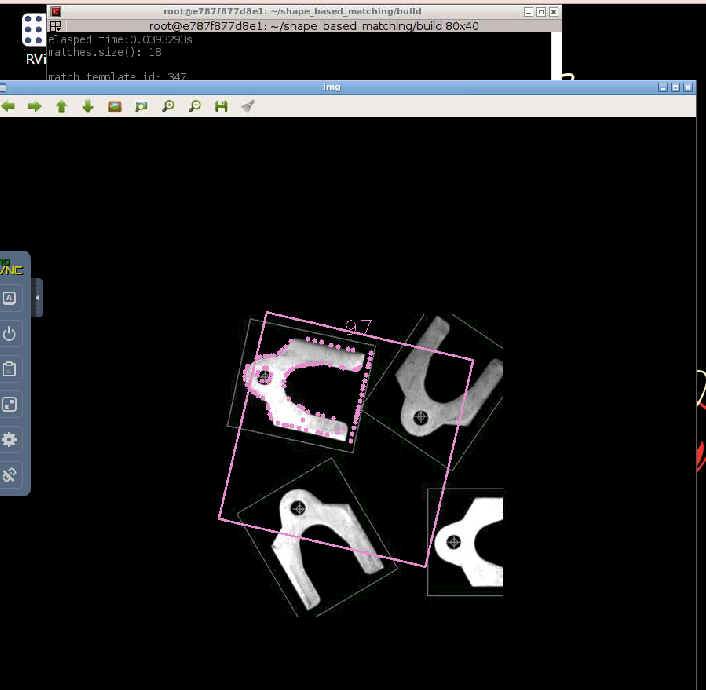Maximize the terminal window
Image resolution: width=706 pixels, height=690 pixels.
541,12
